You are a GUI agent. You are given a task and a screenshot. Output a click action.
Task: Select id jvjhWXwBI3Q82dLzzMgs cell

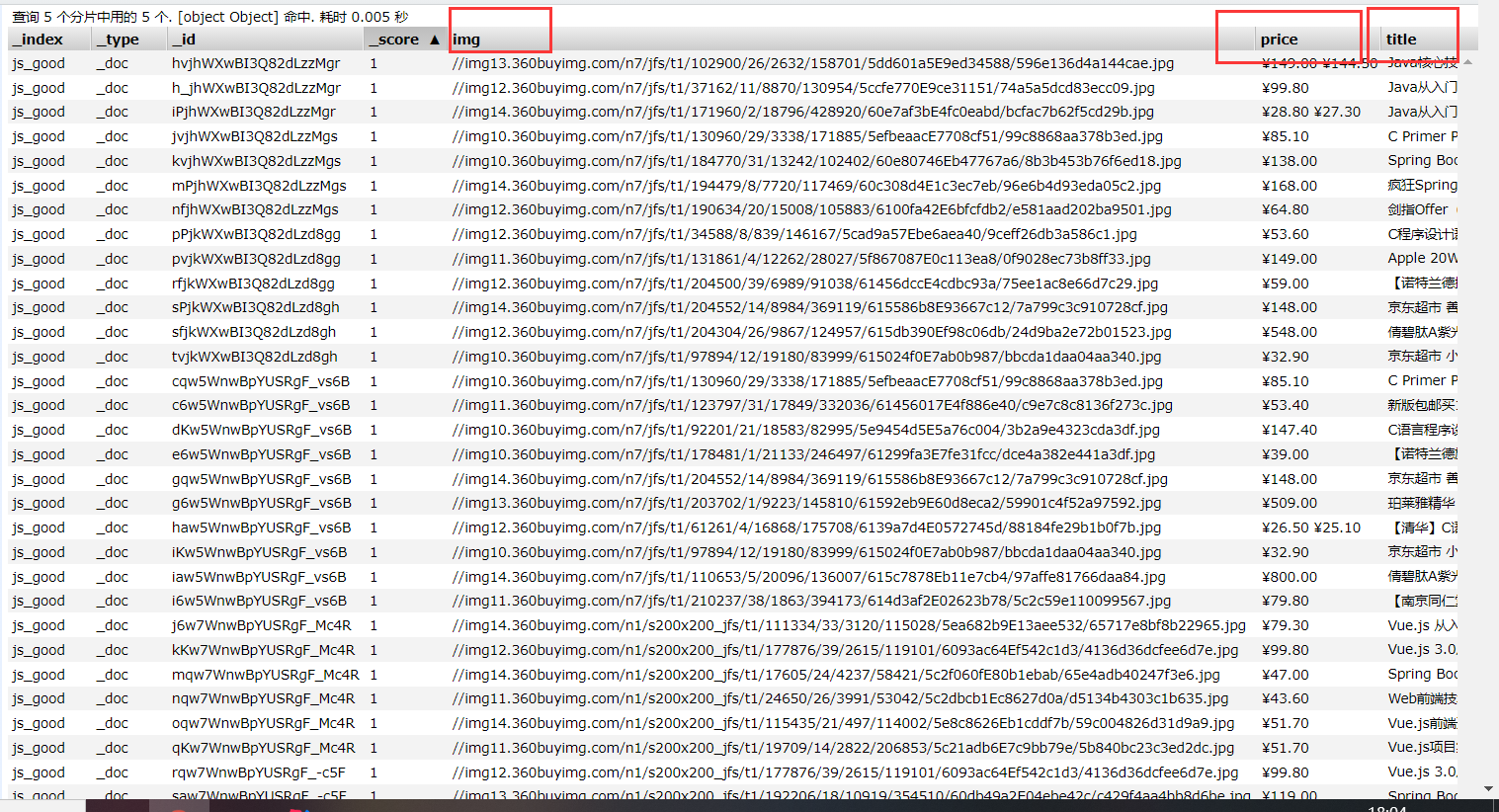point(255,136)
